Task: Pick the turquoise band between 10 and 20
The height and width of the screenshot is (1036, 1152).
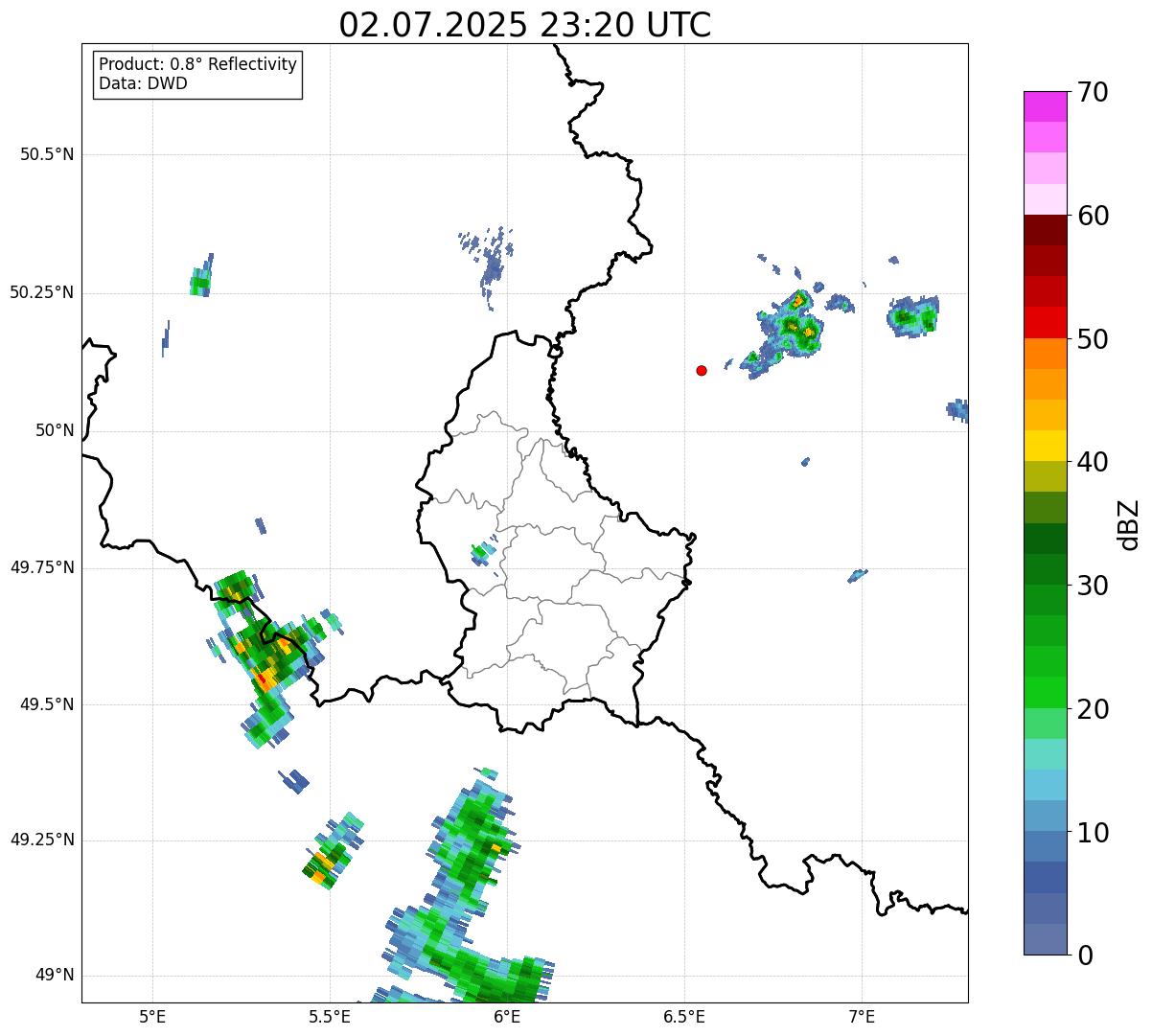Action: pyautogui.click(x=1045, y=754)
